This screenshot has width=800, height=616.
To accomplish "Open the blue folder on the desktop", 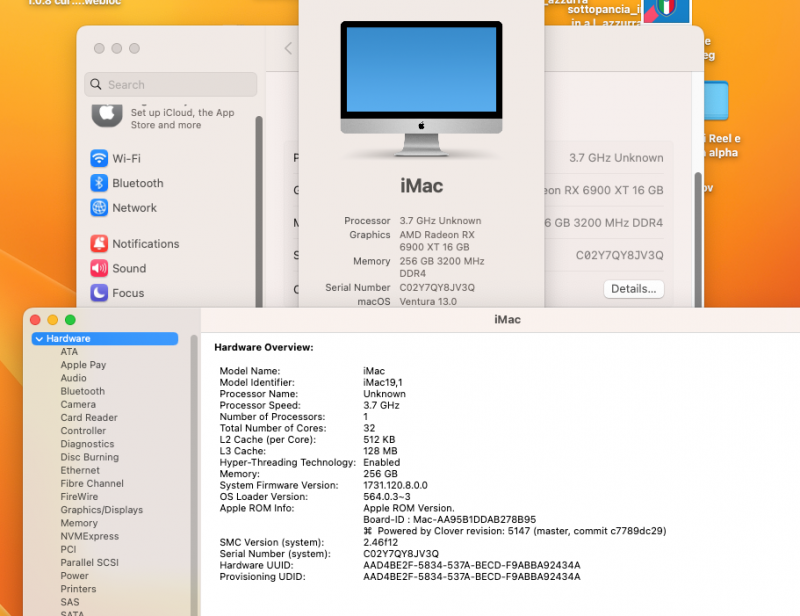I will [715, 101].
